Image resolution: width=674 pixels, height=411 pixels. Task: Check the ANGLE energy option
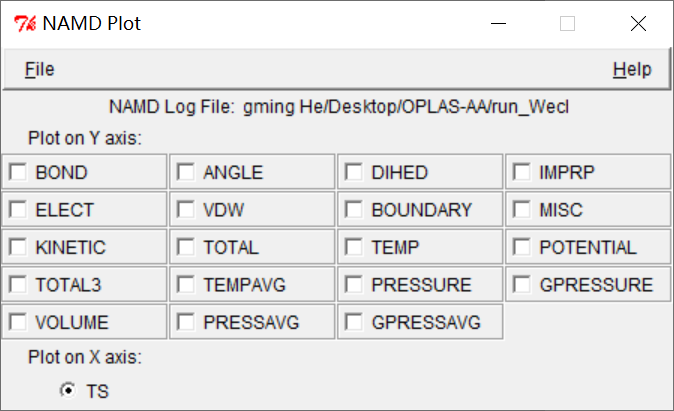[x=186, y=173]
